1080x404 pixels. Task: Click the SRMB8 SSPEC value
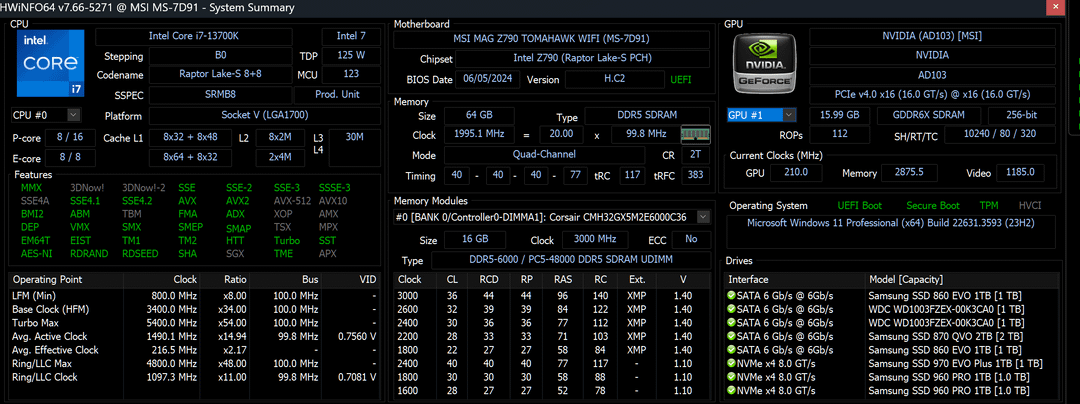tap(220, 94)
